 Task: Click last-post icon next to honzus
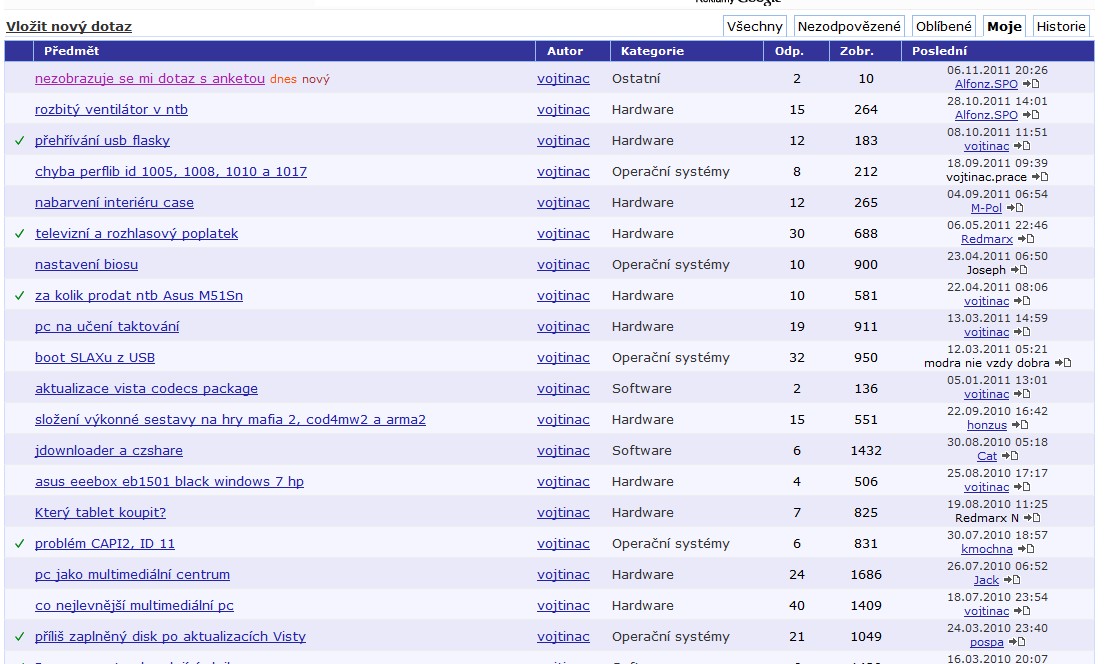click(1020, 425)
